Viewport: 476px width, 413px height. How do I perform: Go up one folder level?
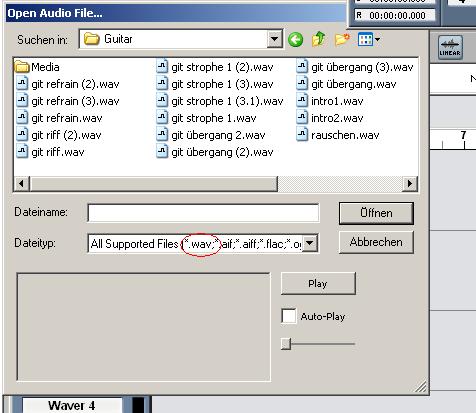tap(318, 39)
